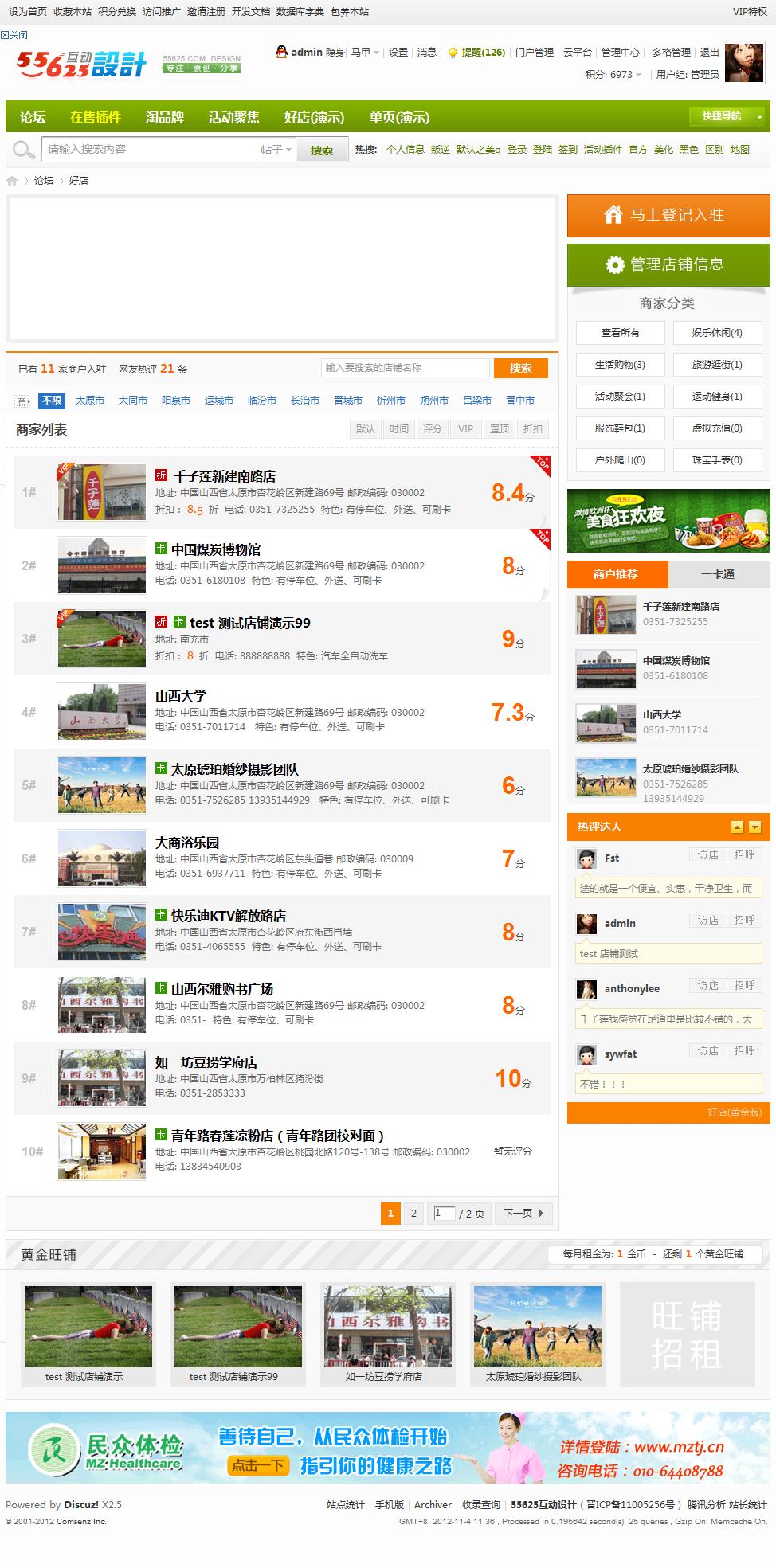This screenshot has height=1568, width=776.
Task: Click the house icon on register button
Action: point(613,214)
